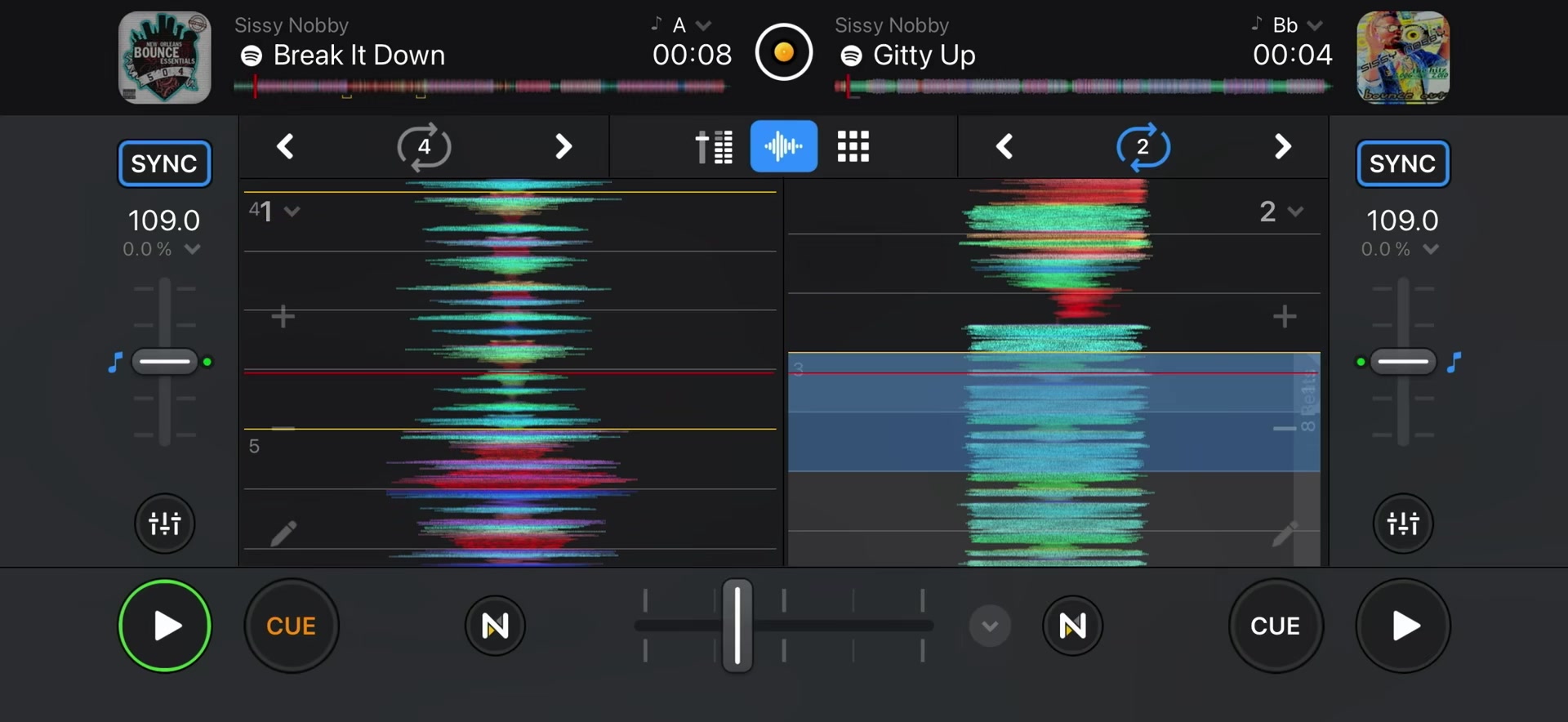Double the right deck loop length

pyautogui.click(x=1282, y=147)
